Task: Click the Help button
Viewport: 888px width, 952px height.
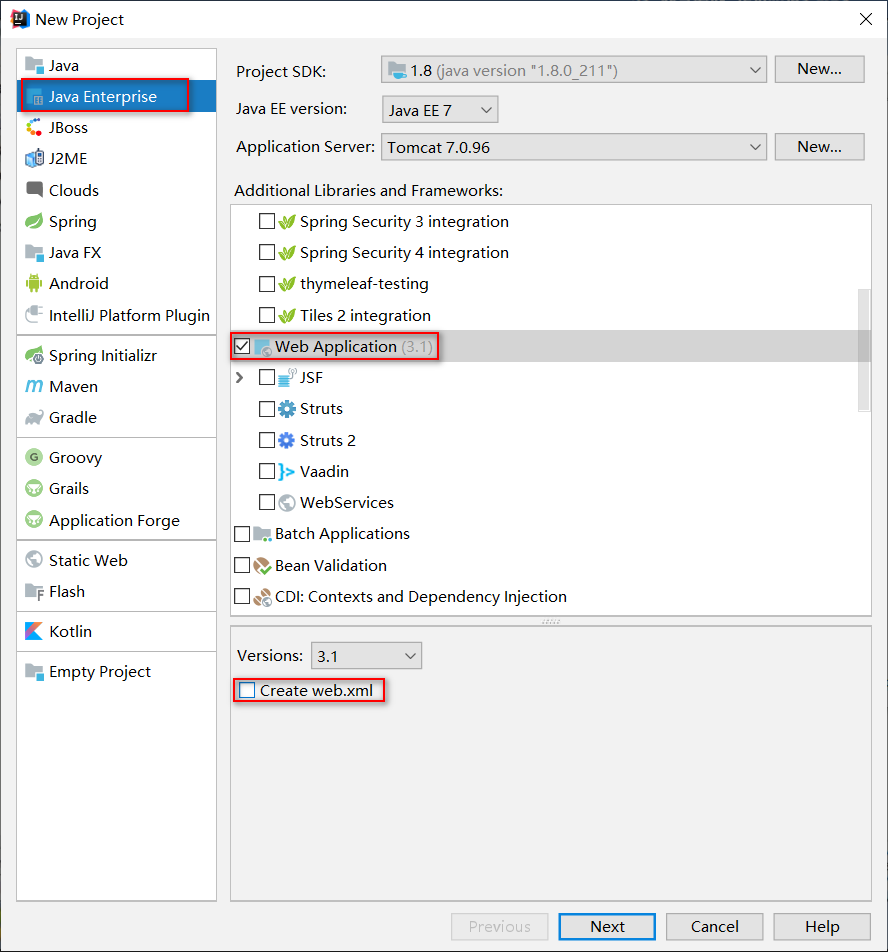Action: (822, 926)
